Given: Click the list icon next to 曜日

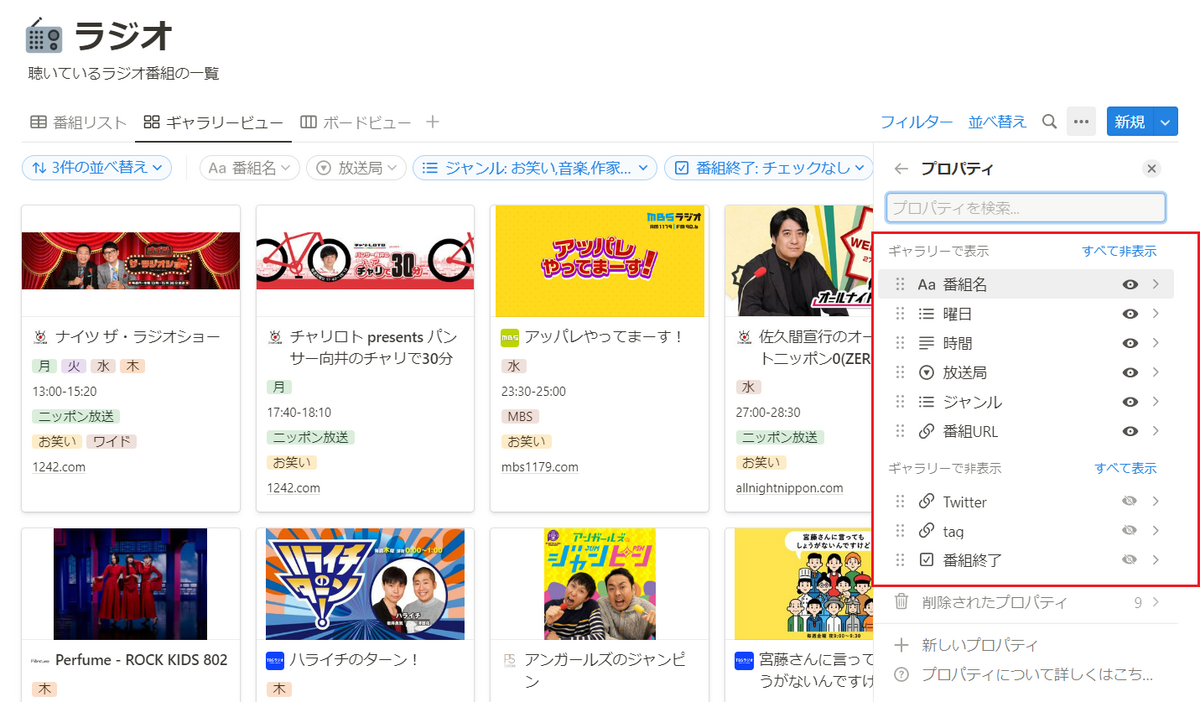Looking at the screenshot, I should (926, 314).
